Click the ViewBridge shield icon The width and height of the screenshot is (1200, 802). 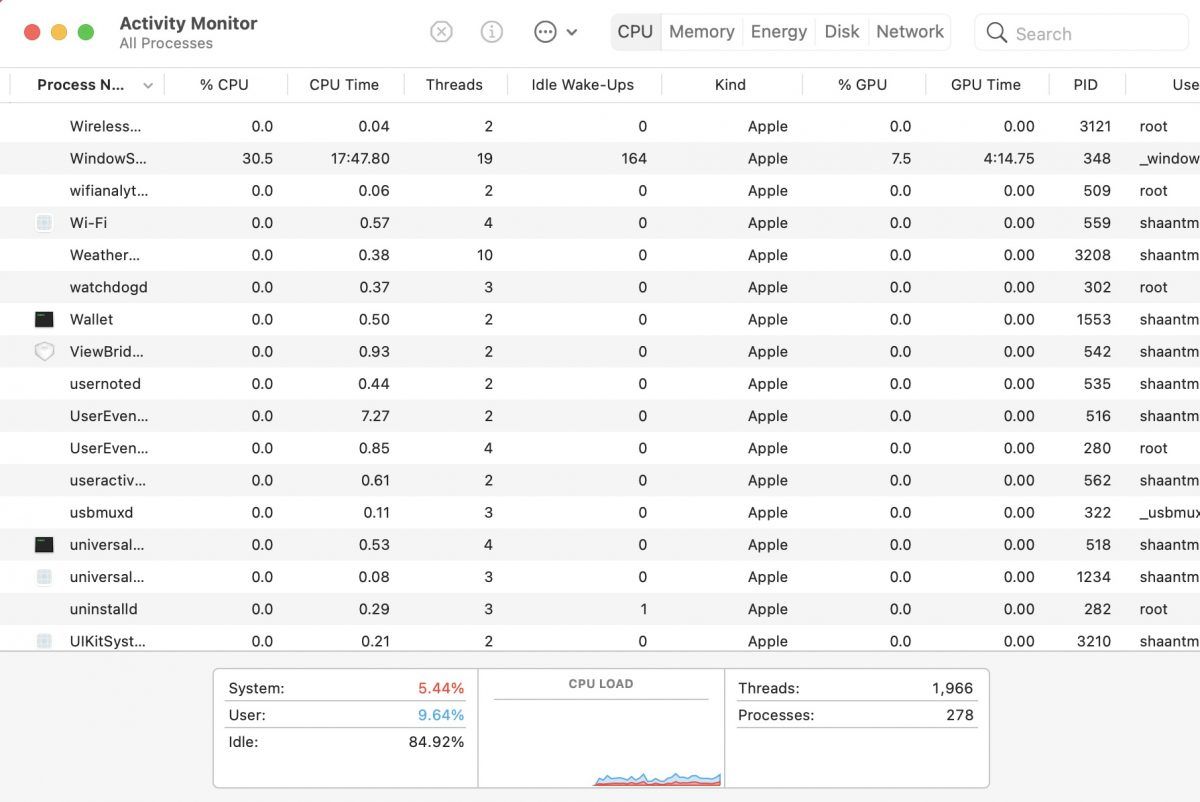[44, 352]
